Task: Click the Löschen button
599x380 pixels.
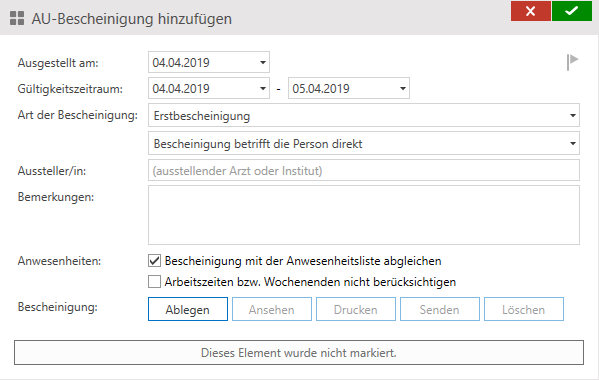Action: point(524,309)
